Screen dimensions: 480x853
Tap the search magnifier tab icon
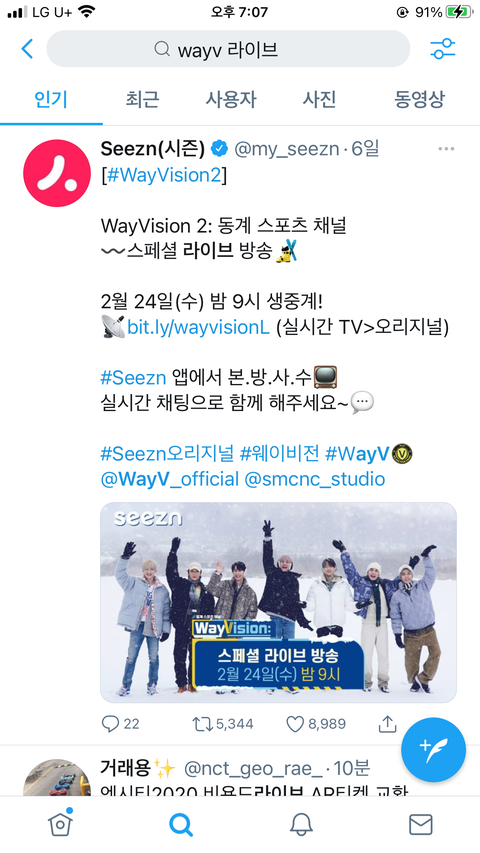[181, 825]
